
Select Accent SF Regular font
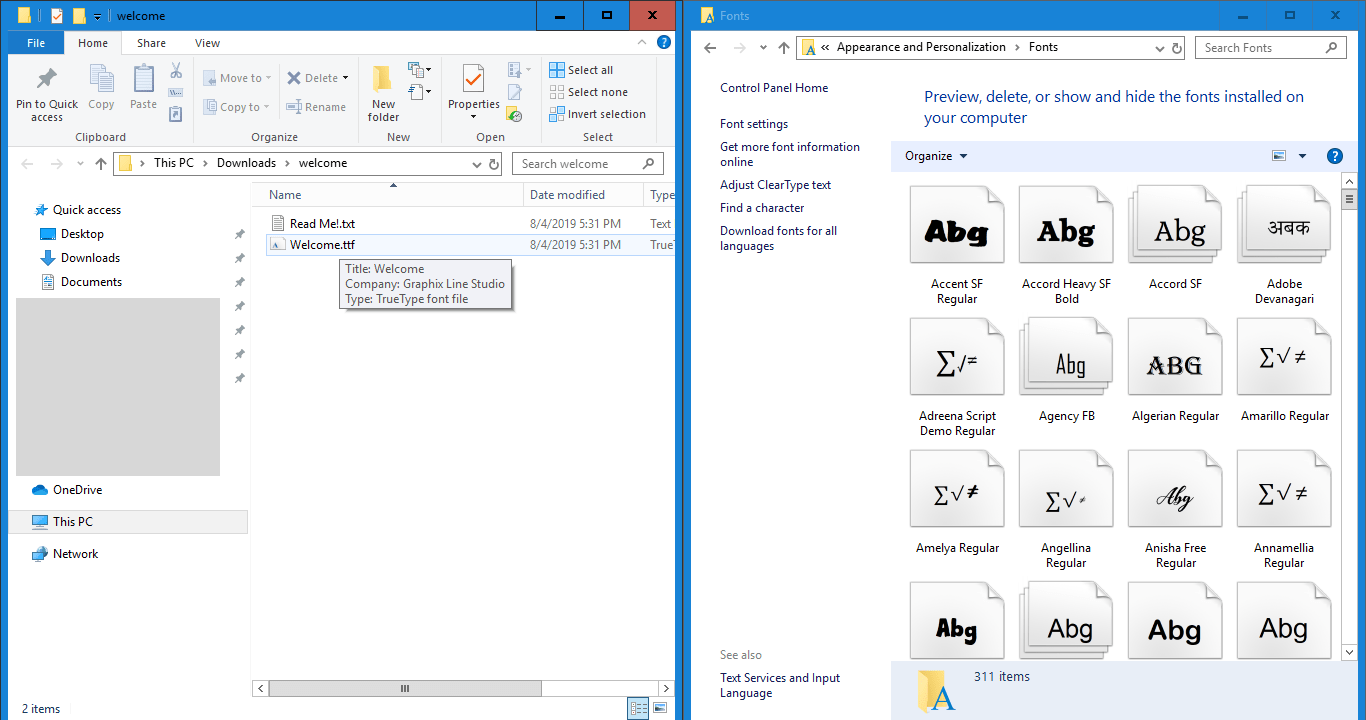point(957,246)
